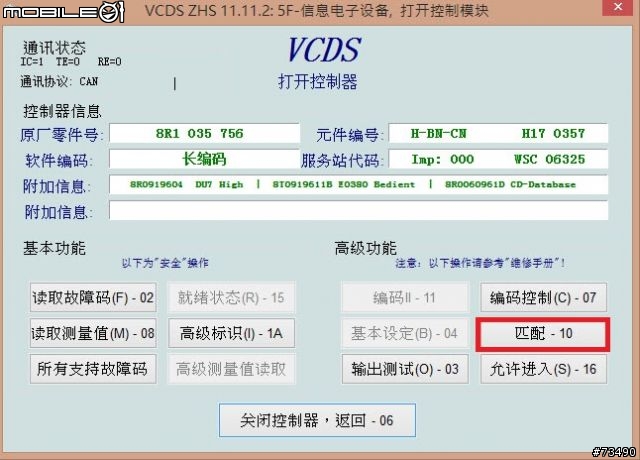Click extra info field with 8R0919604 DU7 High
The image size is (640, 460).
click(358, 184)
